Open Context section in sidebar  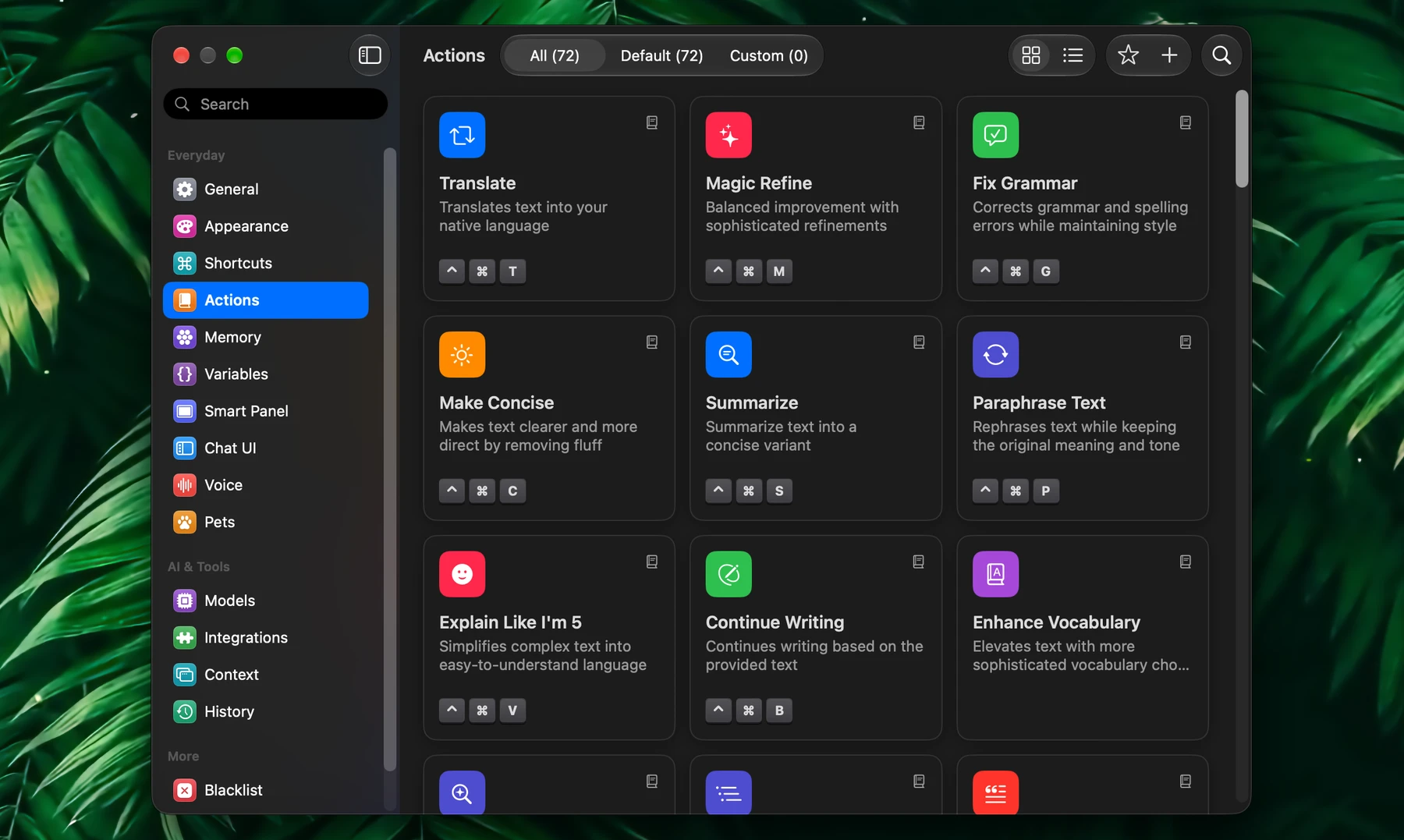265,675
